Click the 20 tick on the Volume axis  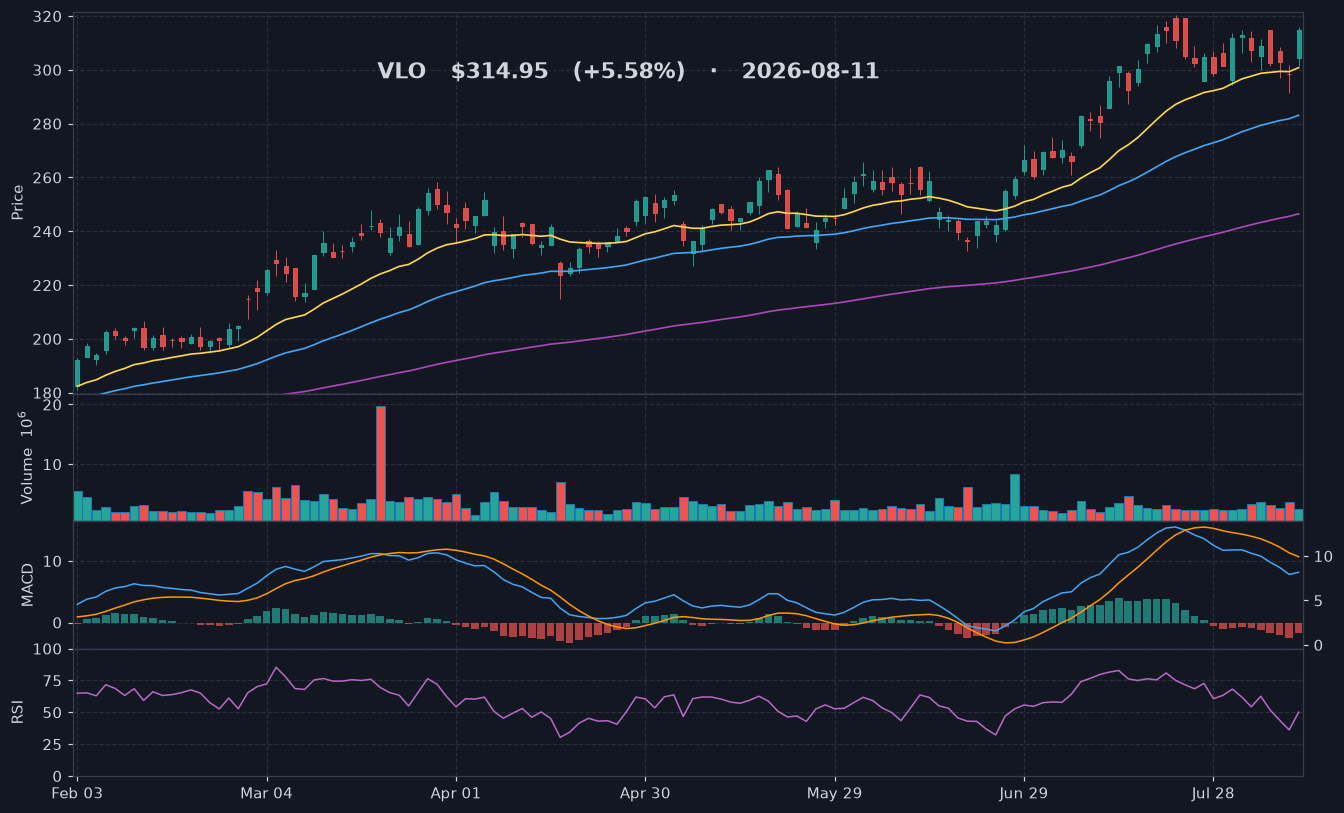point(54,404)
